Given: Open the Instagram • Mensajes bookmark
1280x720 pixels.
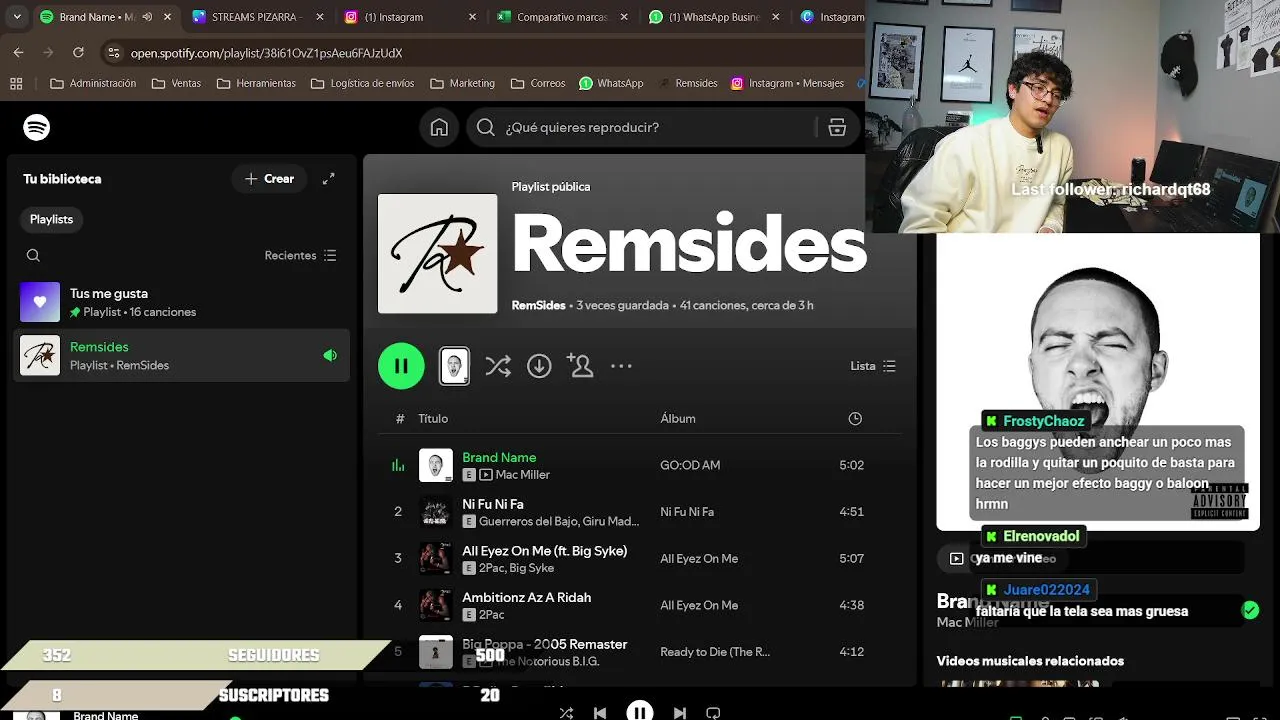Looking at the screenshot, I should coord(787,83).
